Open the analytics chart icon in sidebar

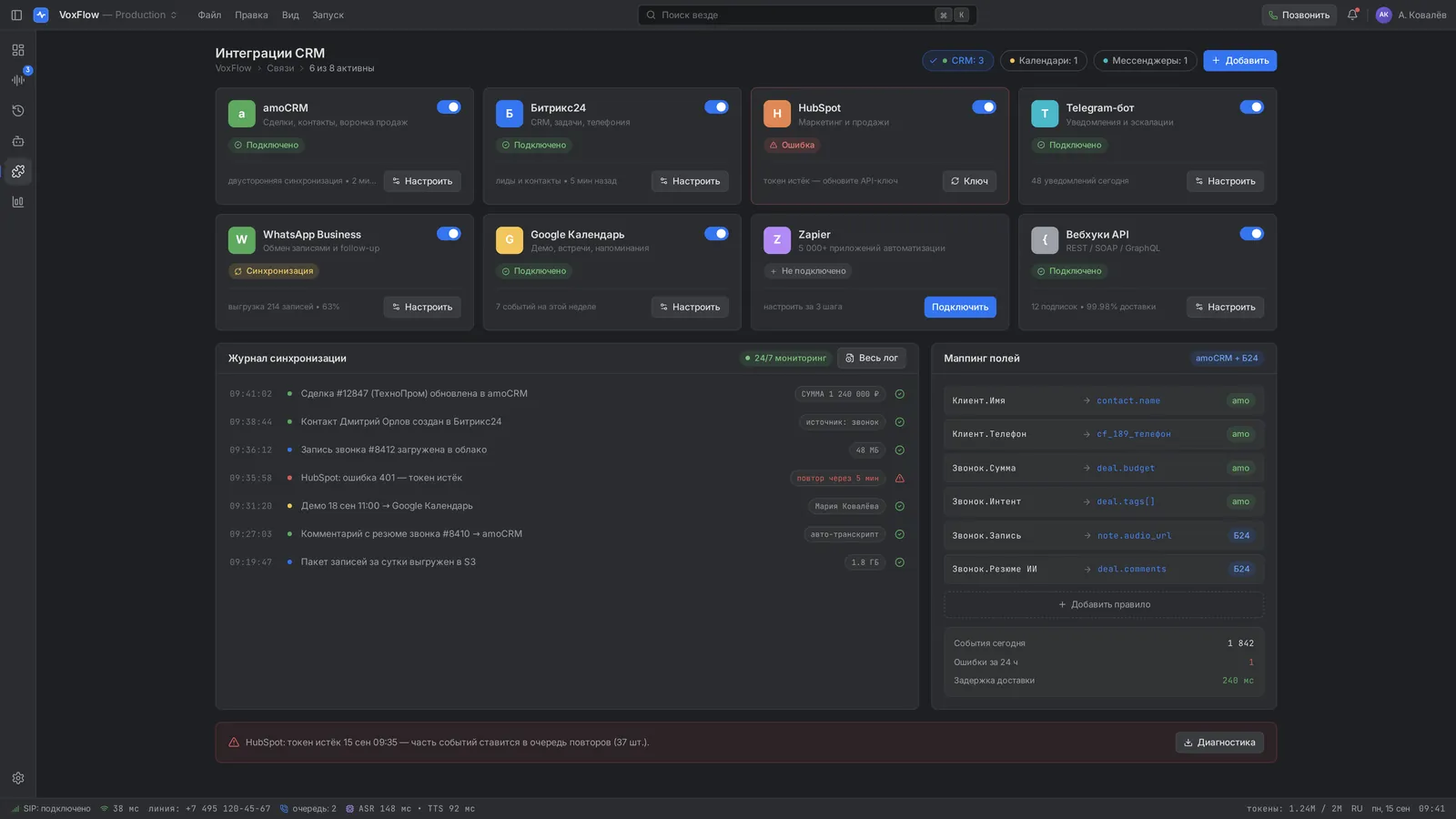(x=18, y=202)
